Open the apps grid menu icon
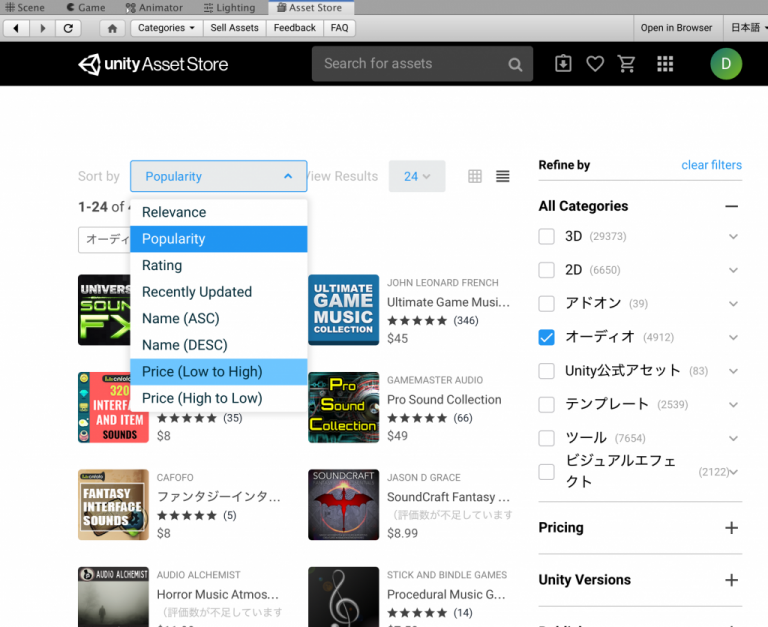 pyautogui.click(x=665, y=64)
